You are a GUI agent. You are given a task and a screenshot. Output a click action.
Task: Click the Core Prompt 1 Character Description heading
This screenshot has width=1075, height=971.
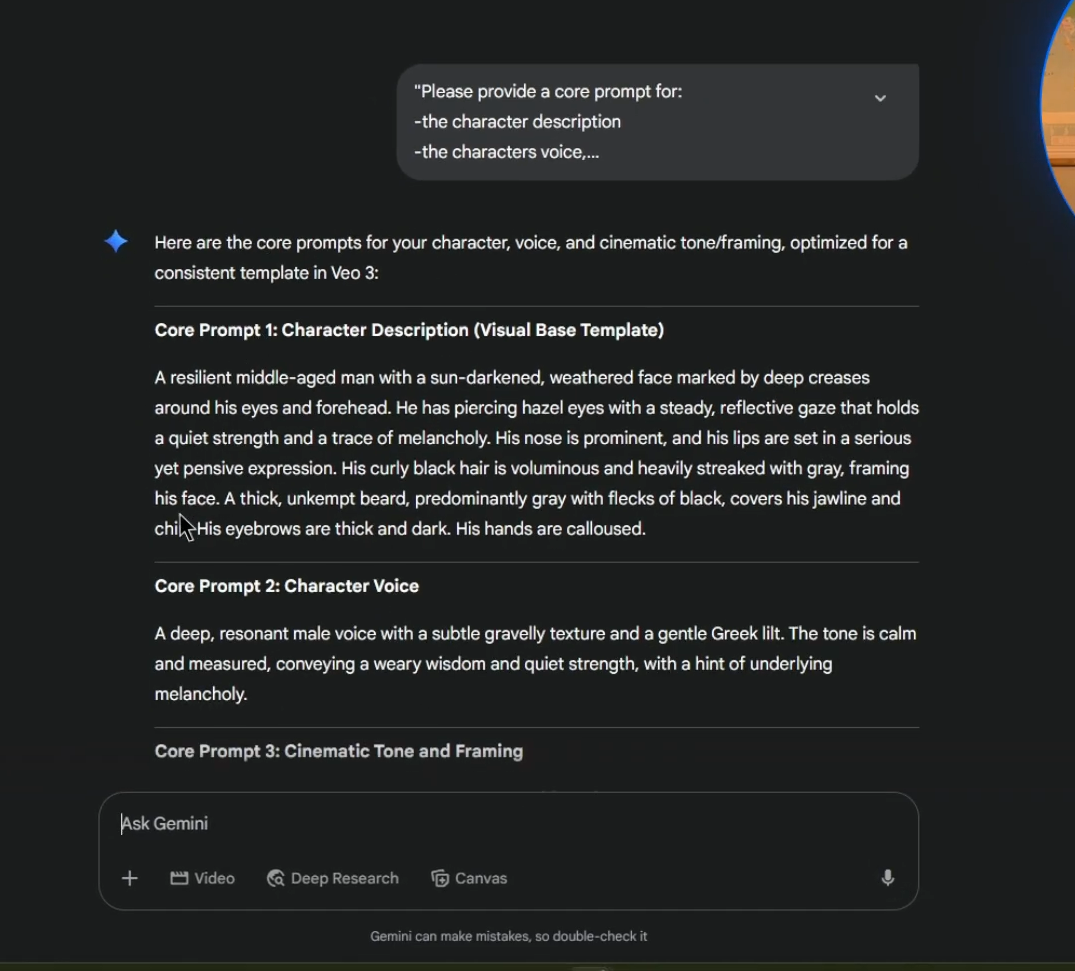[409, 330]
